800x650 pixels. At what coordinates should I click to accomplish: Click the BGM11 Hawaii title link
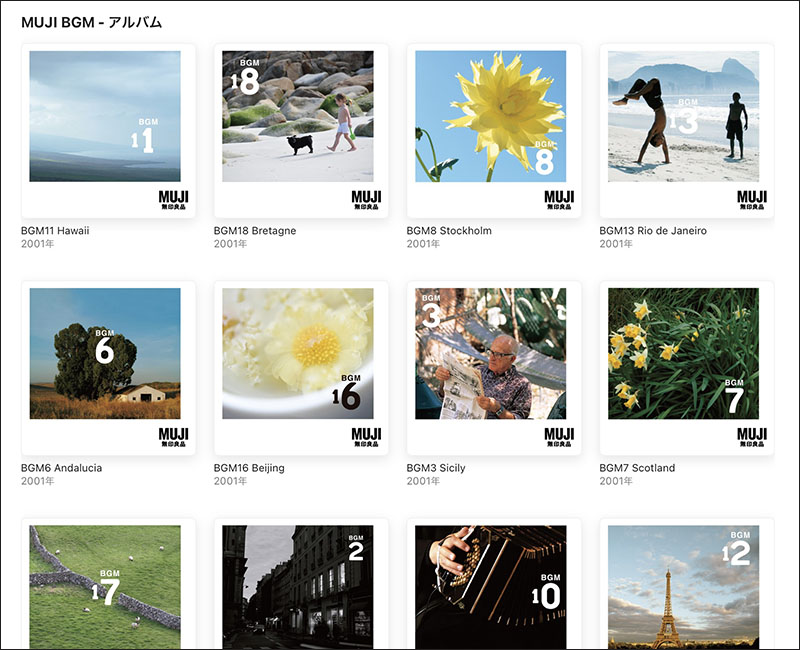click(x=55, y=231)
